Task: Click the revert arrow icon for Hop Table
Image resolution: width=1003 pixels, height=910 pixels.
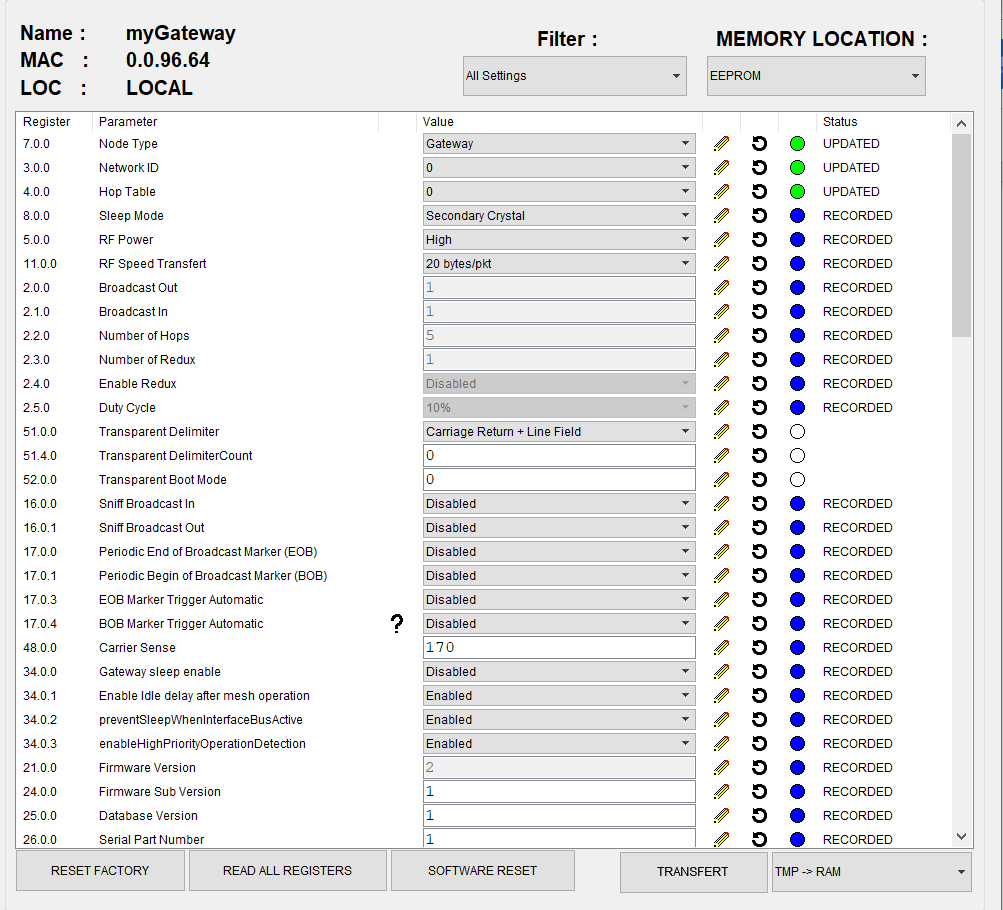Action: 759,192
